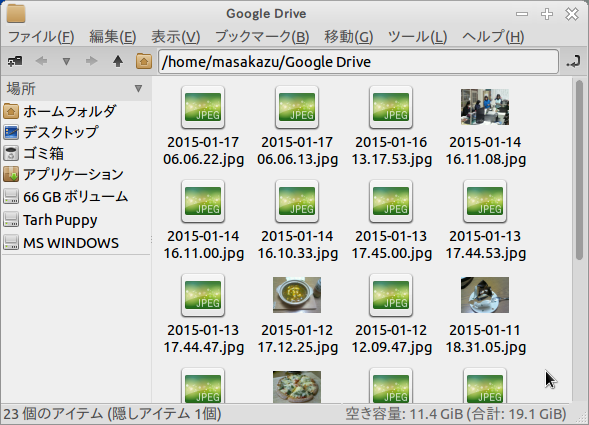Open the 表示(V) menu

pyautogui.click(x=176, y=37)
